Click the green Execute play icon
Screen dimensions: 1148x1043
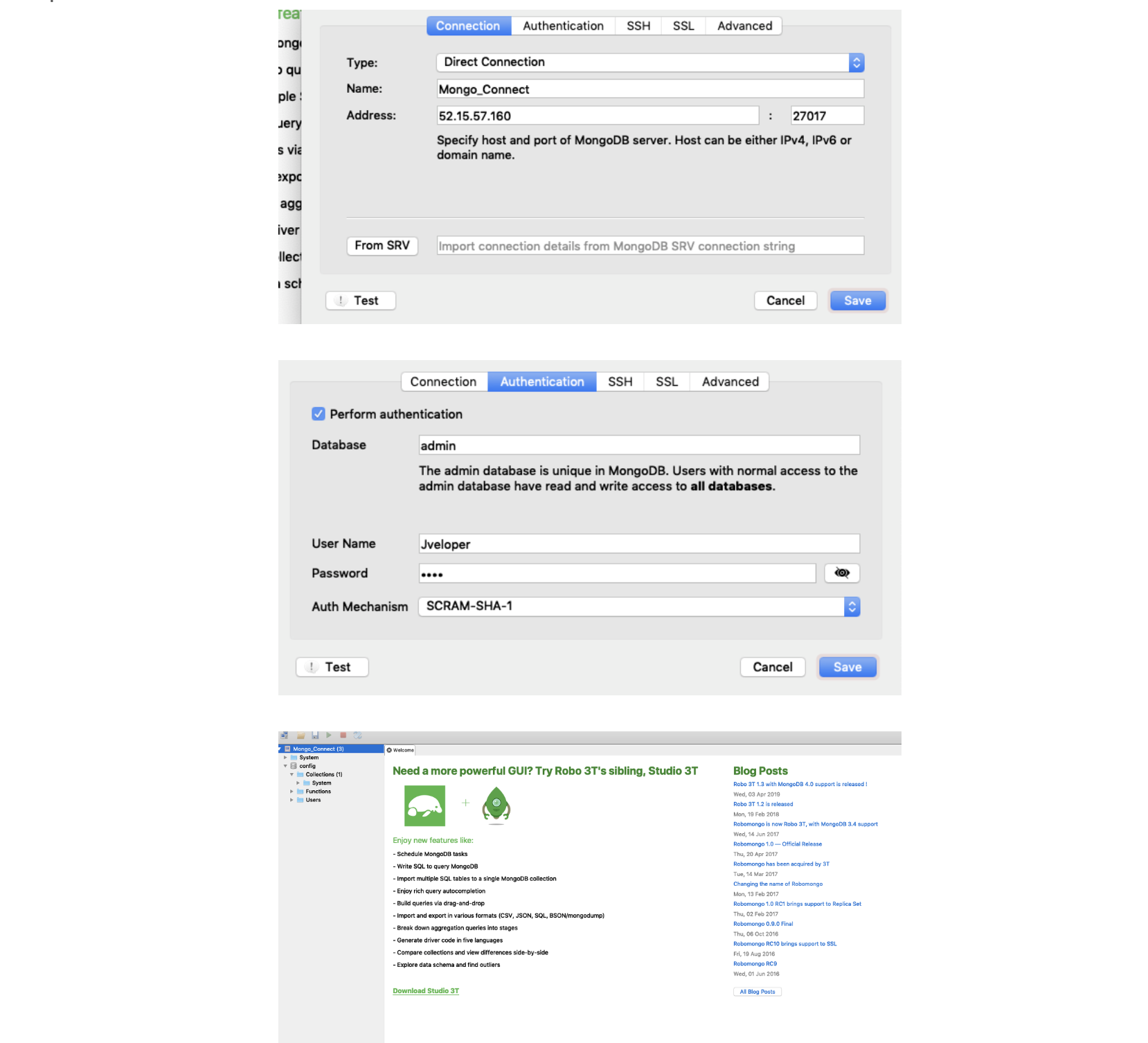pos(329,736)
